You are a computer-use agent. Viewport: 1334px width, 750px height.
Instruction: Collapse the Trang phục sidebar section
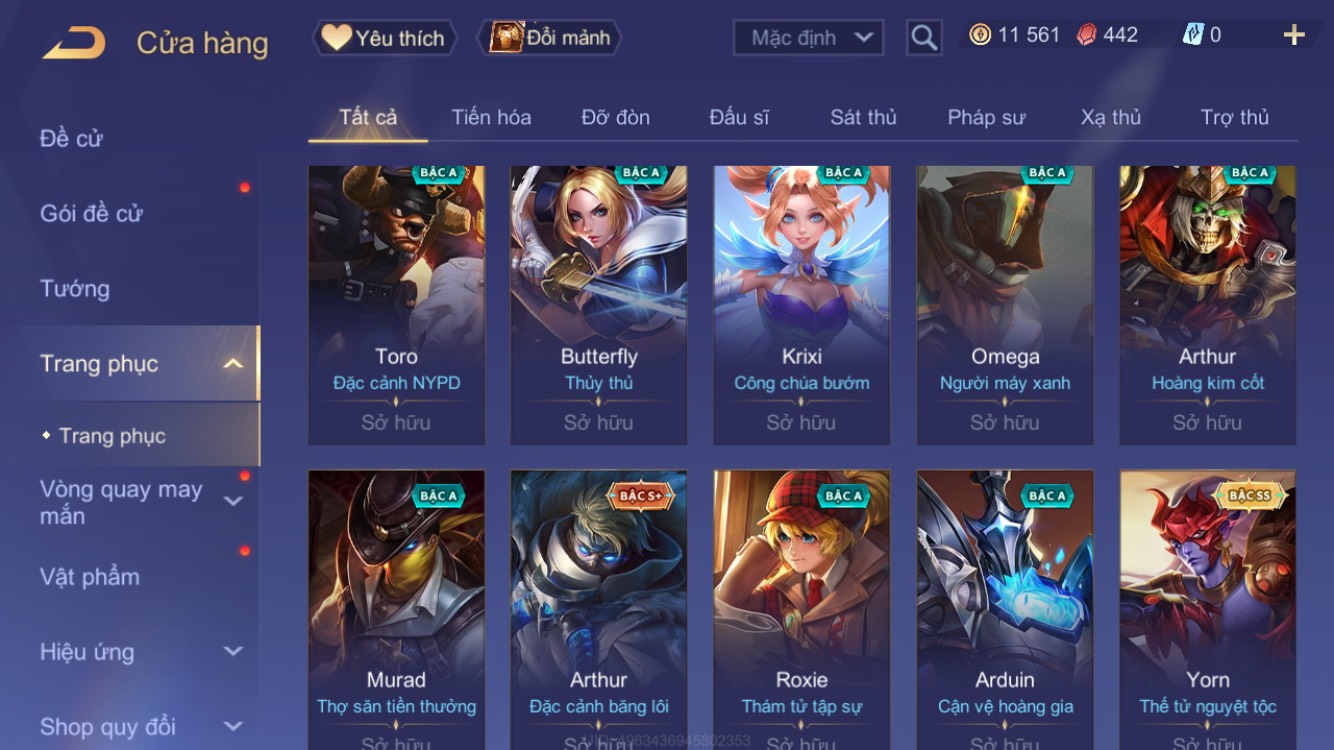(x=233, y=364)
